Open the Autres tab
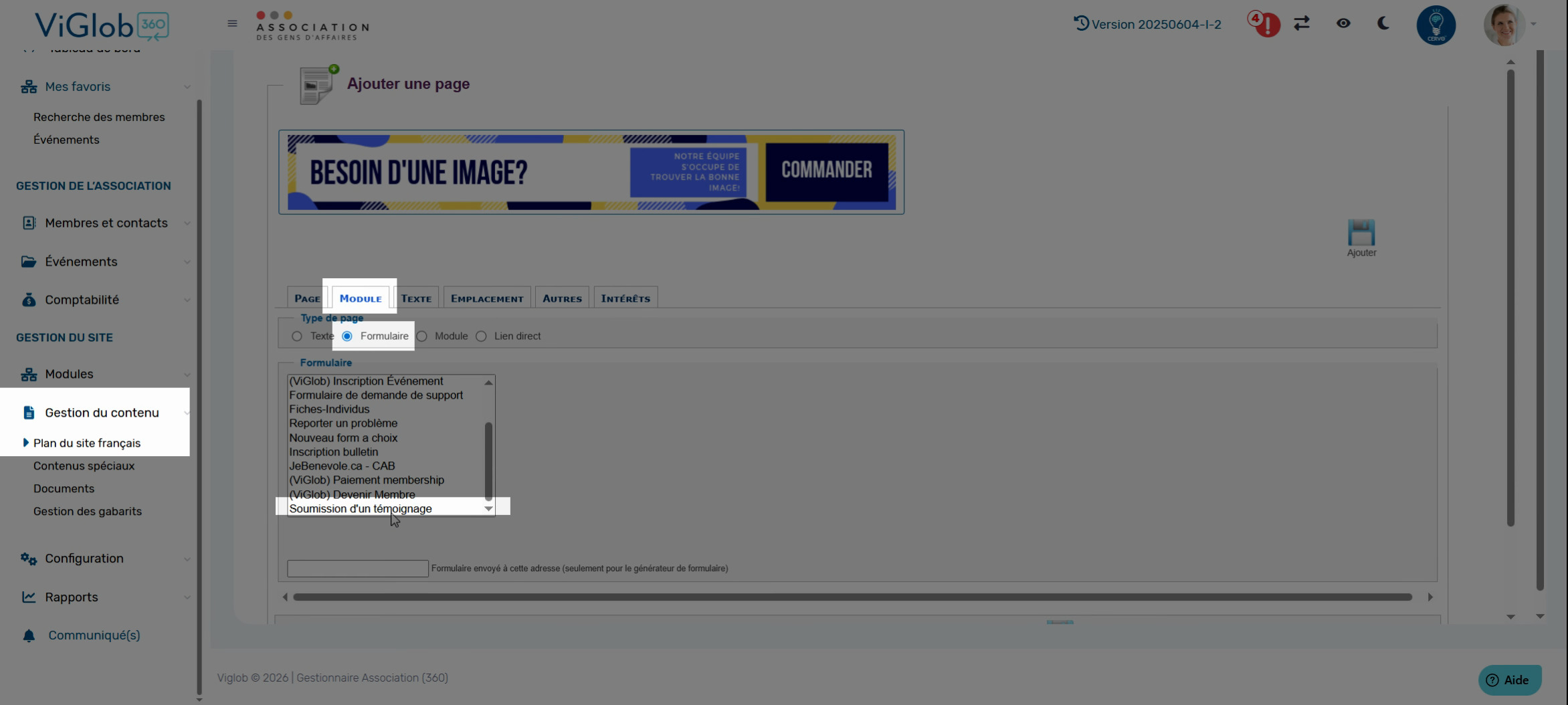 pyautogui.click(x=562, y=298)
